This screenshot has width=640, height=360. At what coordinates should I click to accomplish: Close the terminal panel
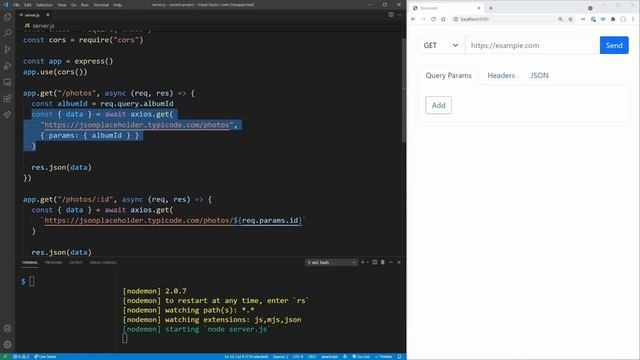click(399, 262)
